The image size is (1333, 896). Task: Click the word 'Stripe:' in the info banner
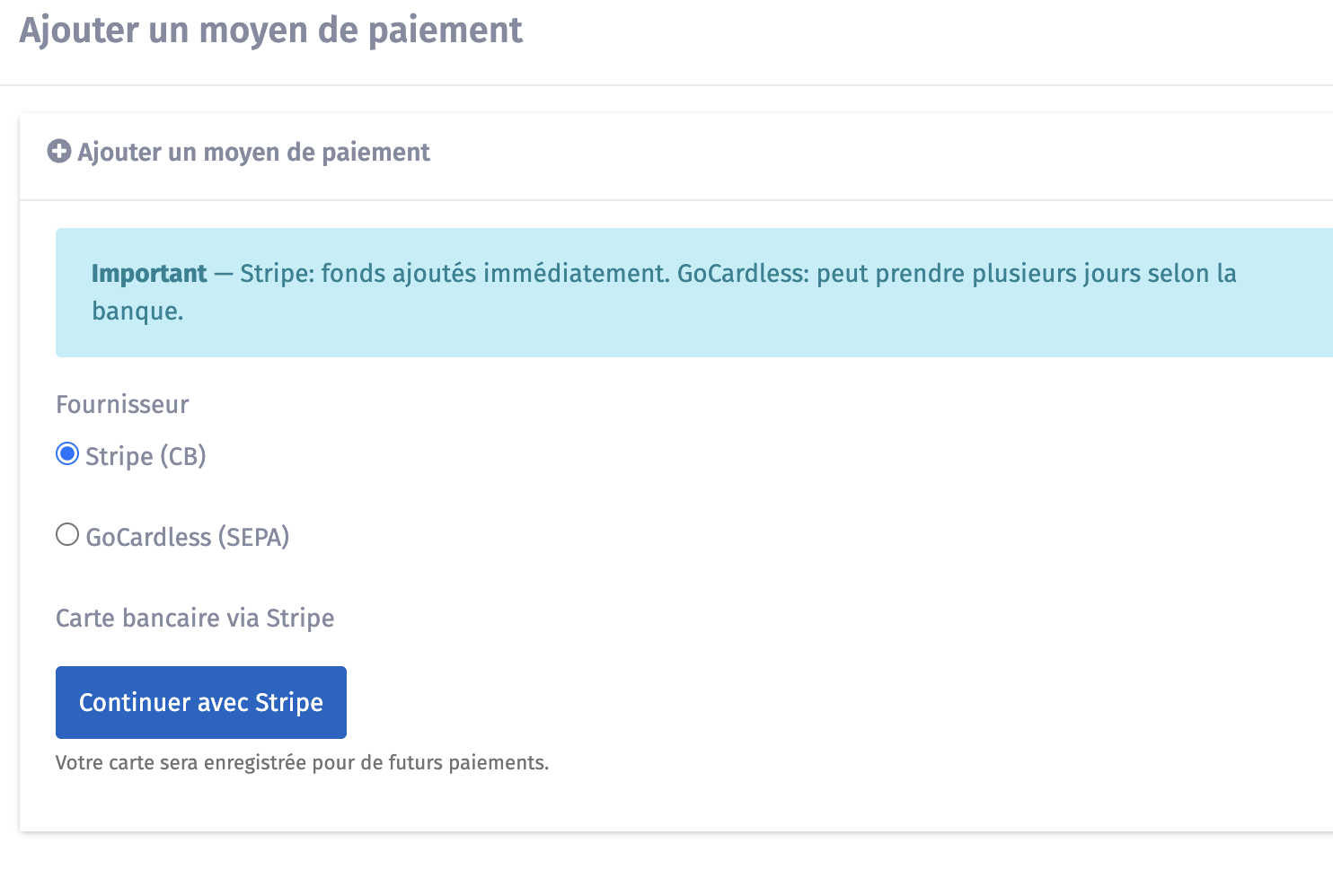click(277, 273)
